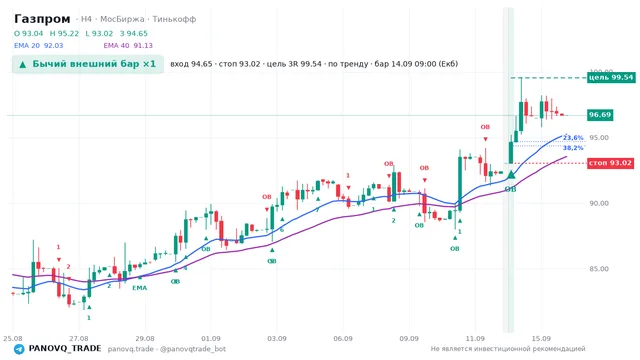
Task: Select the H4 timeframe label
Action: point(86,19)
